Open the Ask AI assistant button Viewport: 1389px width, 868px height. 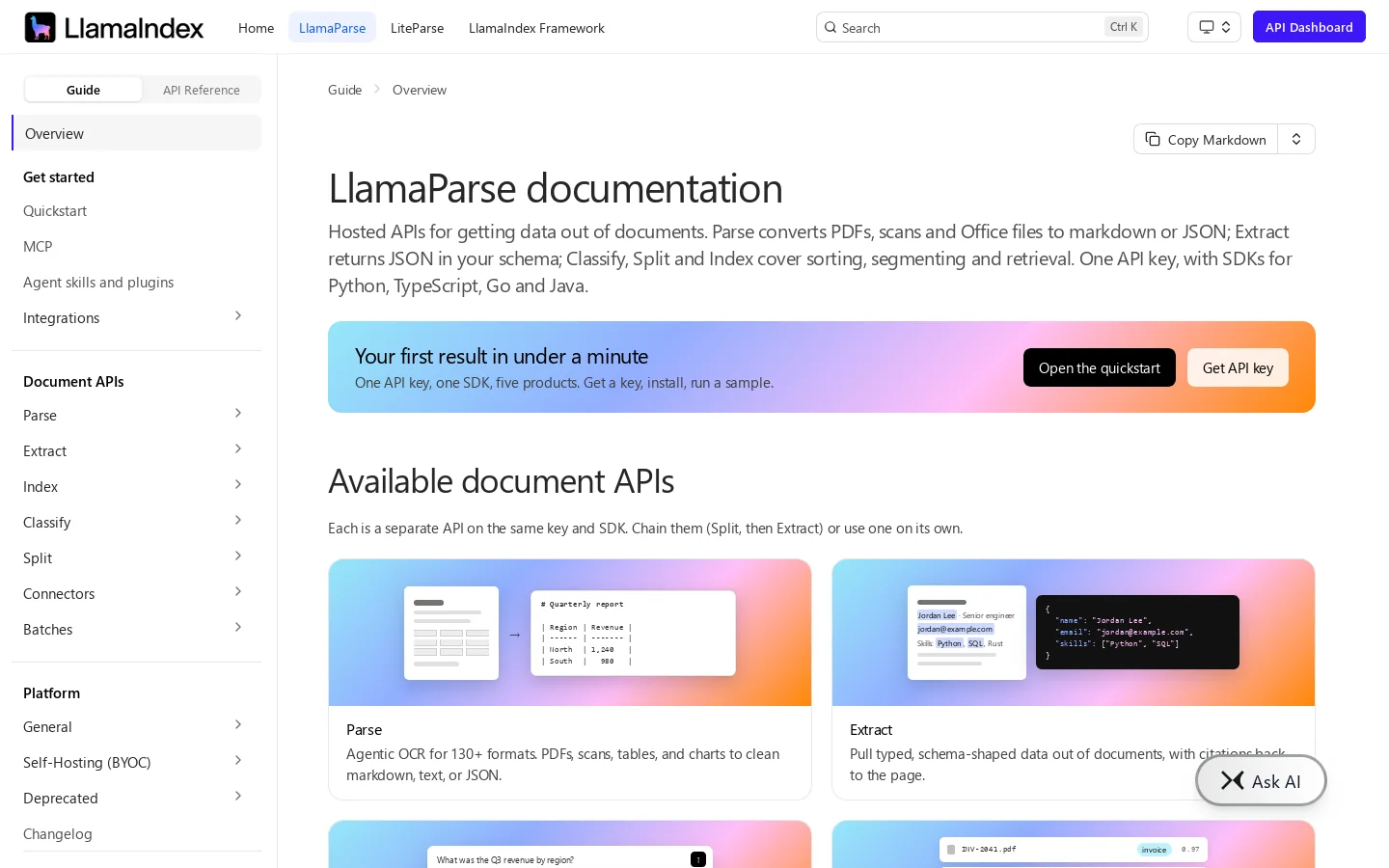[1261, 780]
